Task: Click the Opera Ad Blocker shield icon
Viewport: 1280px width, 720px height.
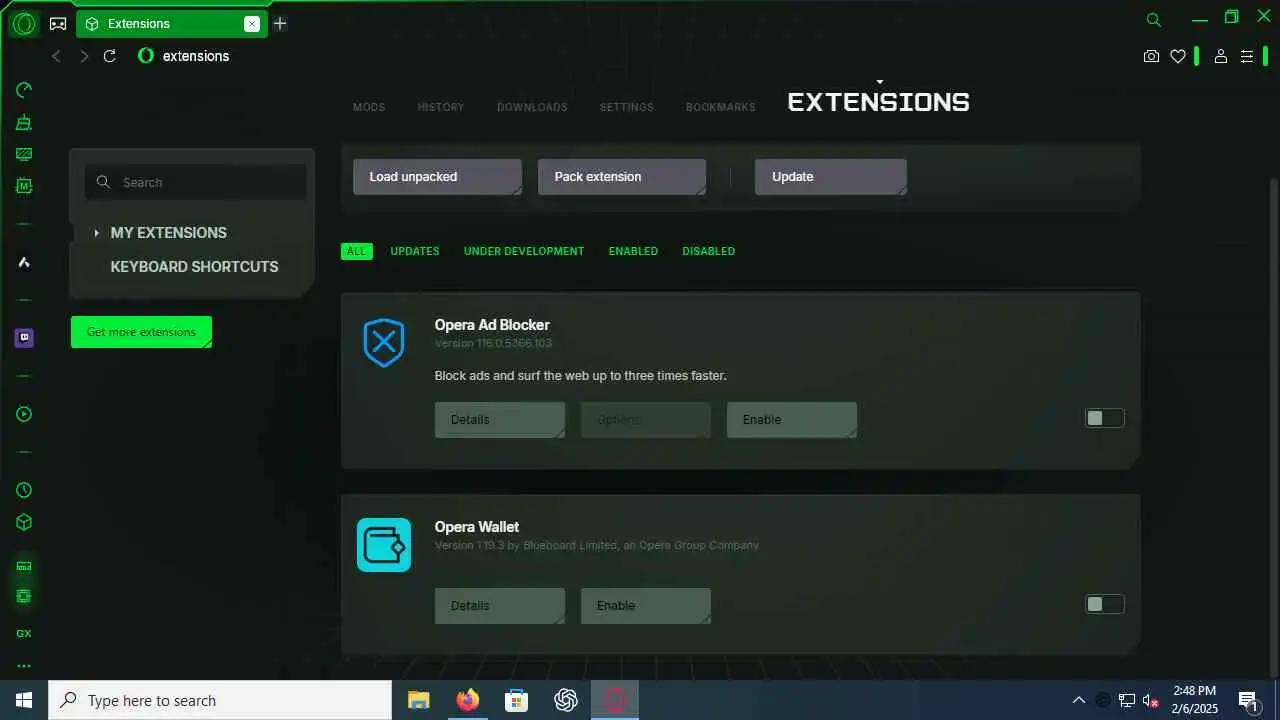Action: point(384,343)
